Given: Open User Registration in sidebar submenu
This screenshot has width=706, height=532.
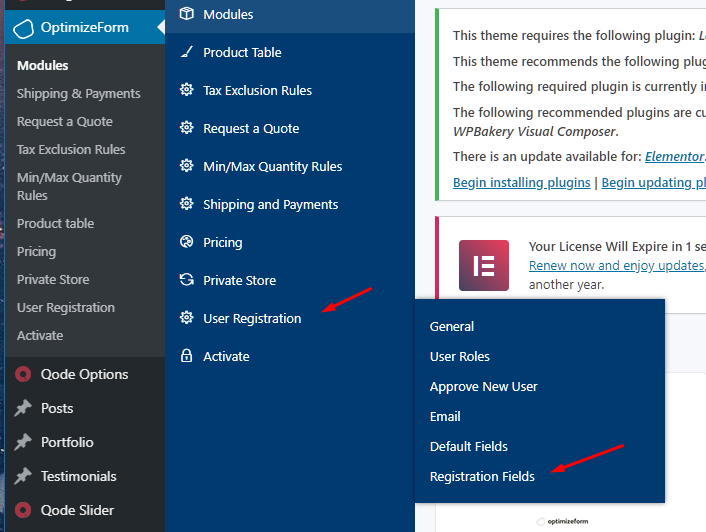Looking at the screenshot, I should 66,307.
